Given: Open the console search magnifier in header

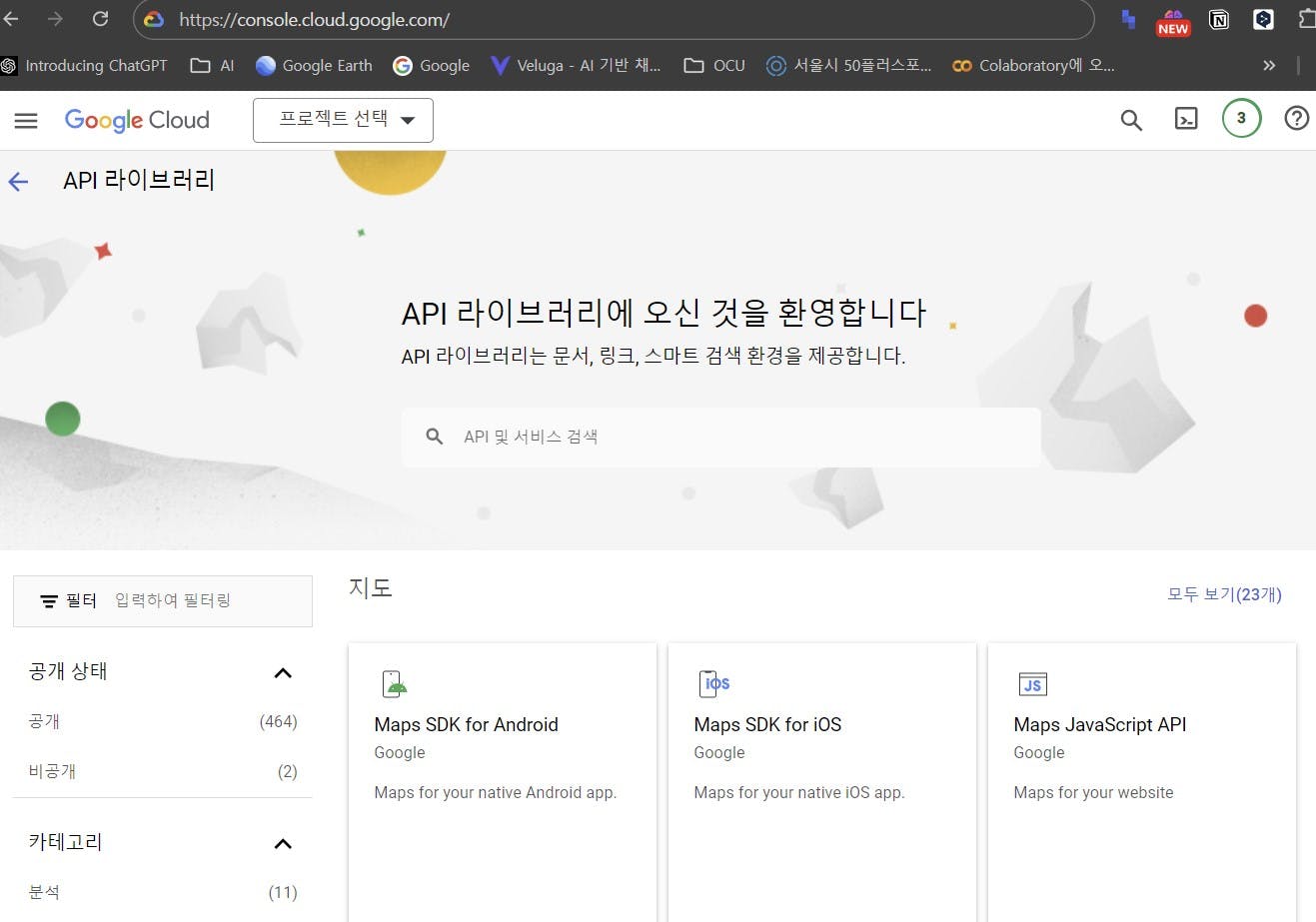Looking at the screenshot, I should [1131, 120].
